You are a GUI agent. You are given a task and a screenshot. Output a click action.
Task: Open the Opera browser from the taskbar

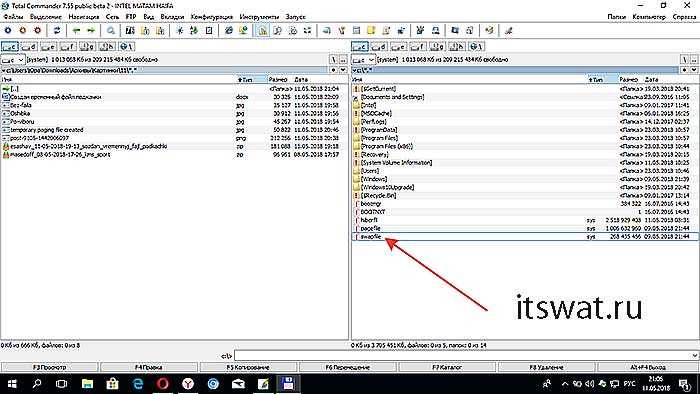click(163, 383)
